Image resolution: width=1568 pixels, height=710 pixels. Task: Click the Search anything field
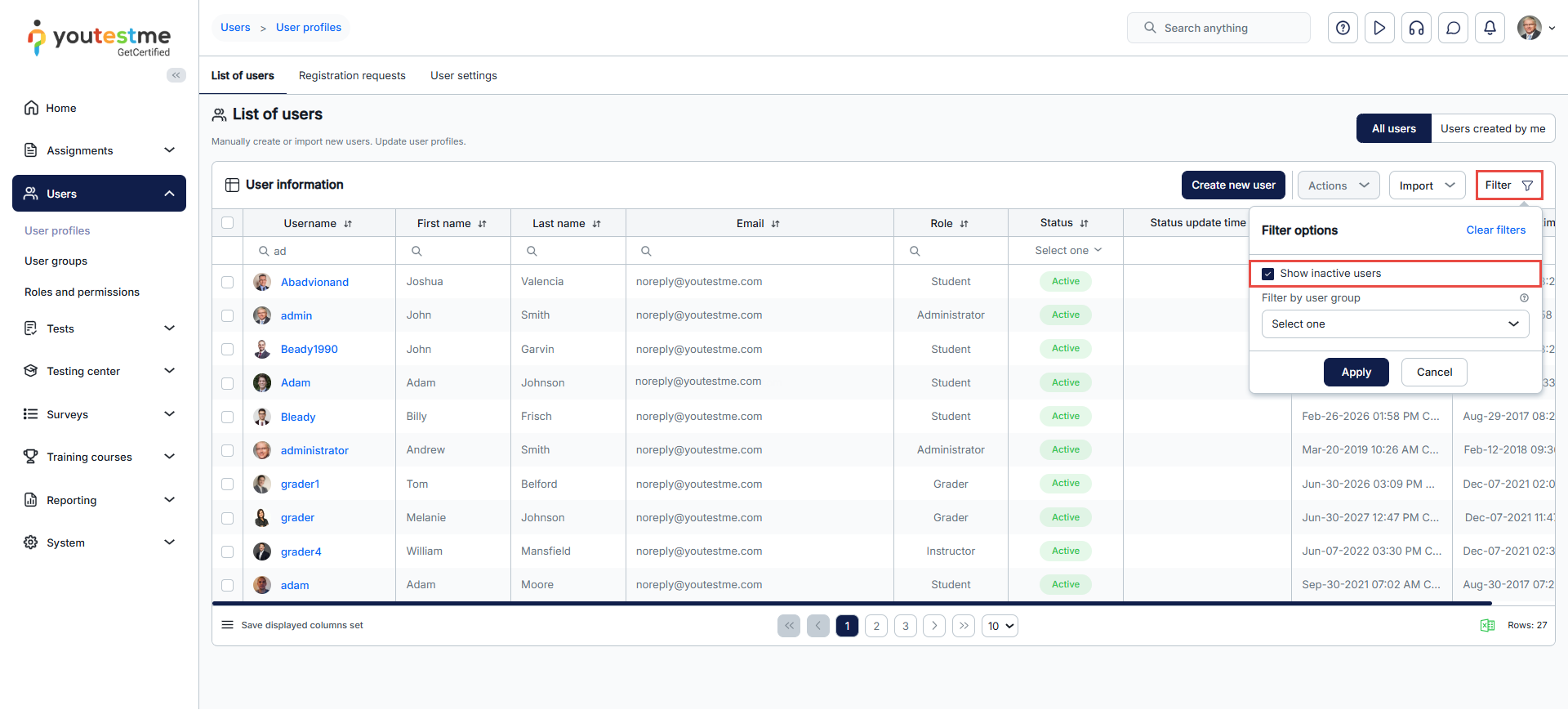coord(1218,28)
